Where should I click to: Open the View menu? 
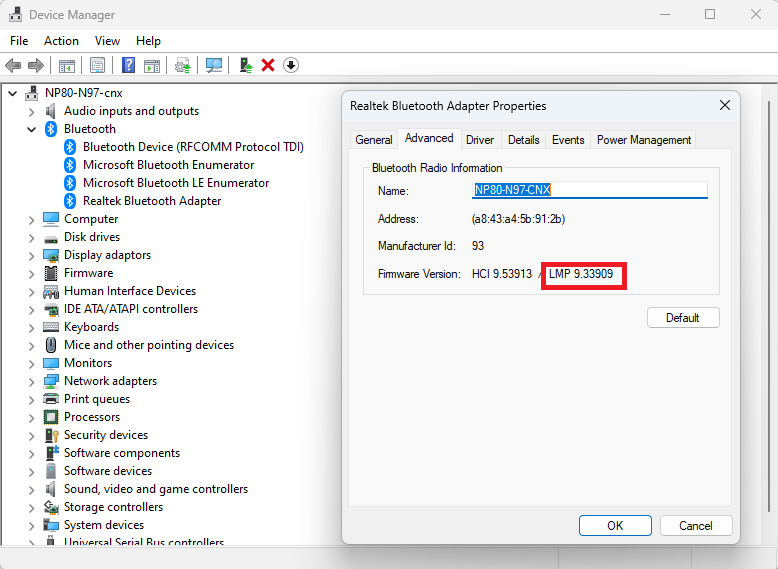click(x=107, y=41)
